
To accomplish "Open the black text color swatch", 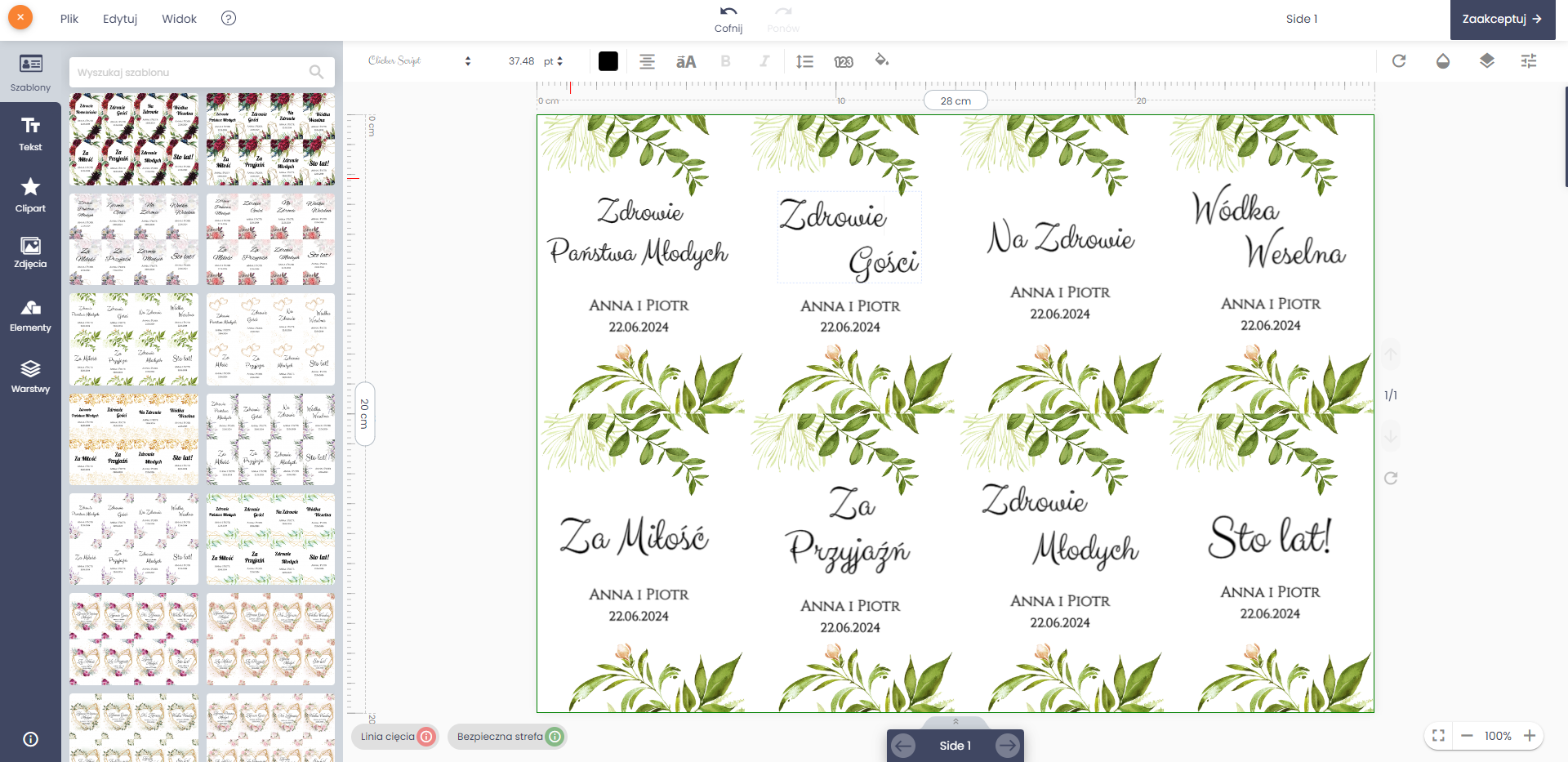I will (608, 61).
